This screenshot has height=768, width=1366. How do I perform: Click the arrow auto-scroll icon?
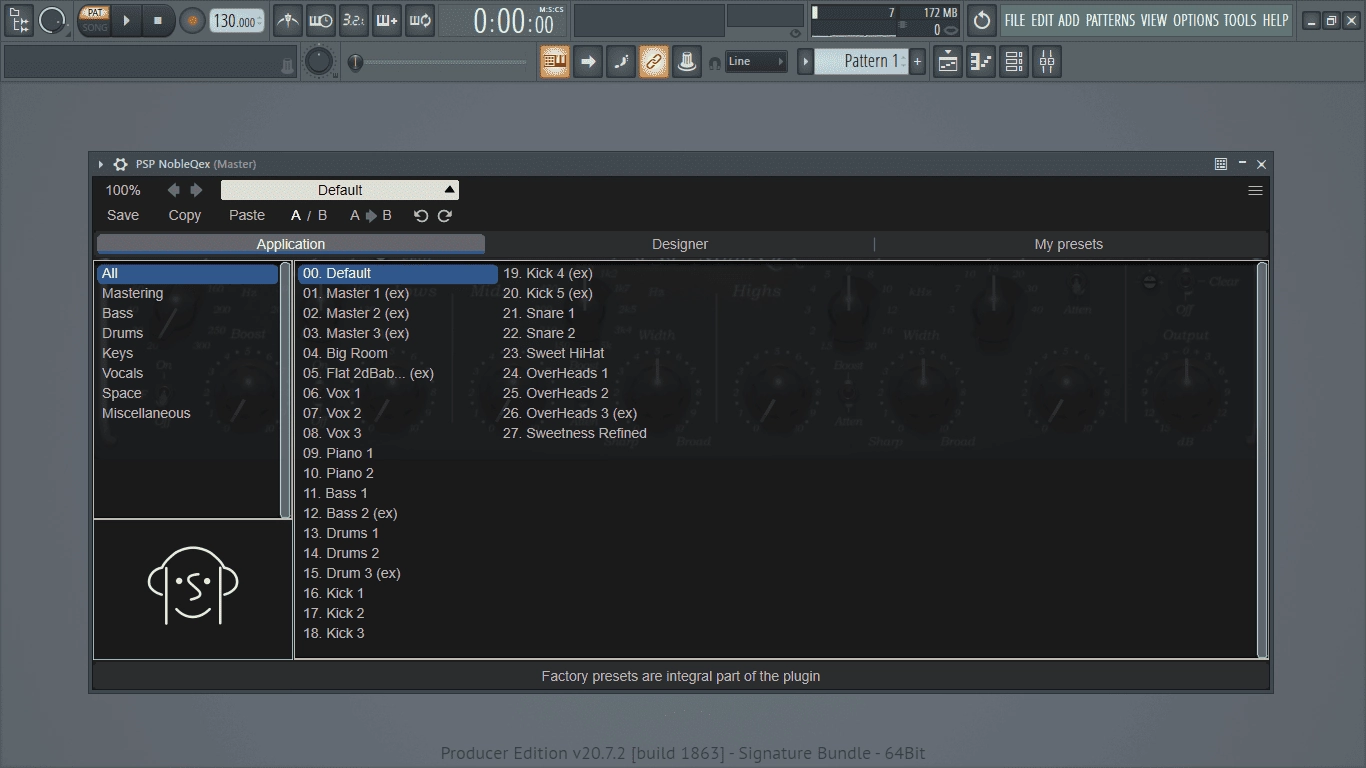[x=588, y=62]
